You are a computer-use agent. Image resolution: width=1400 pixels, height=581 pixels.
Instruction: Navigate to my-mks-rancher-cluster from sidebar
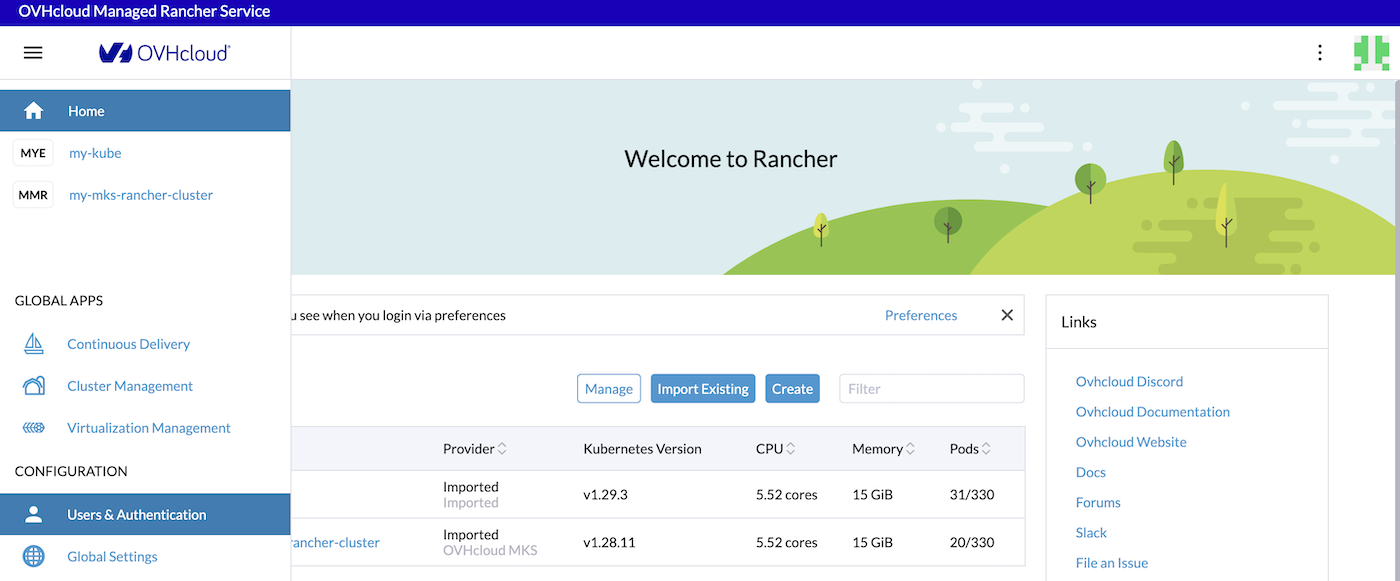point(140,194)
